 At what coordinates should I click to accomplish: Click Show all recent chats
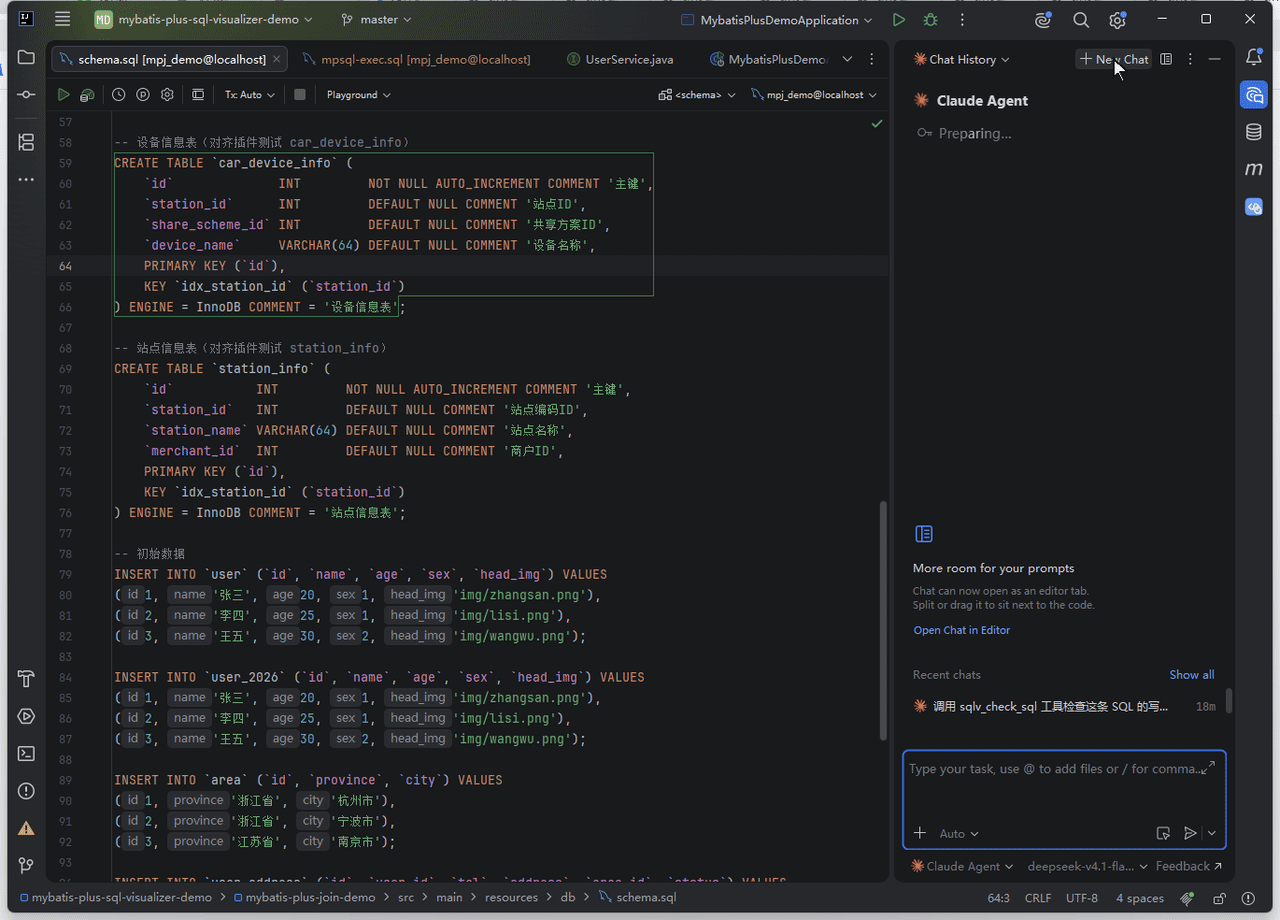pos(1192,675)
